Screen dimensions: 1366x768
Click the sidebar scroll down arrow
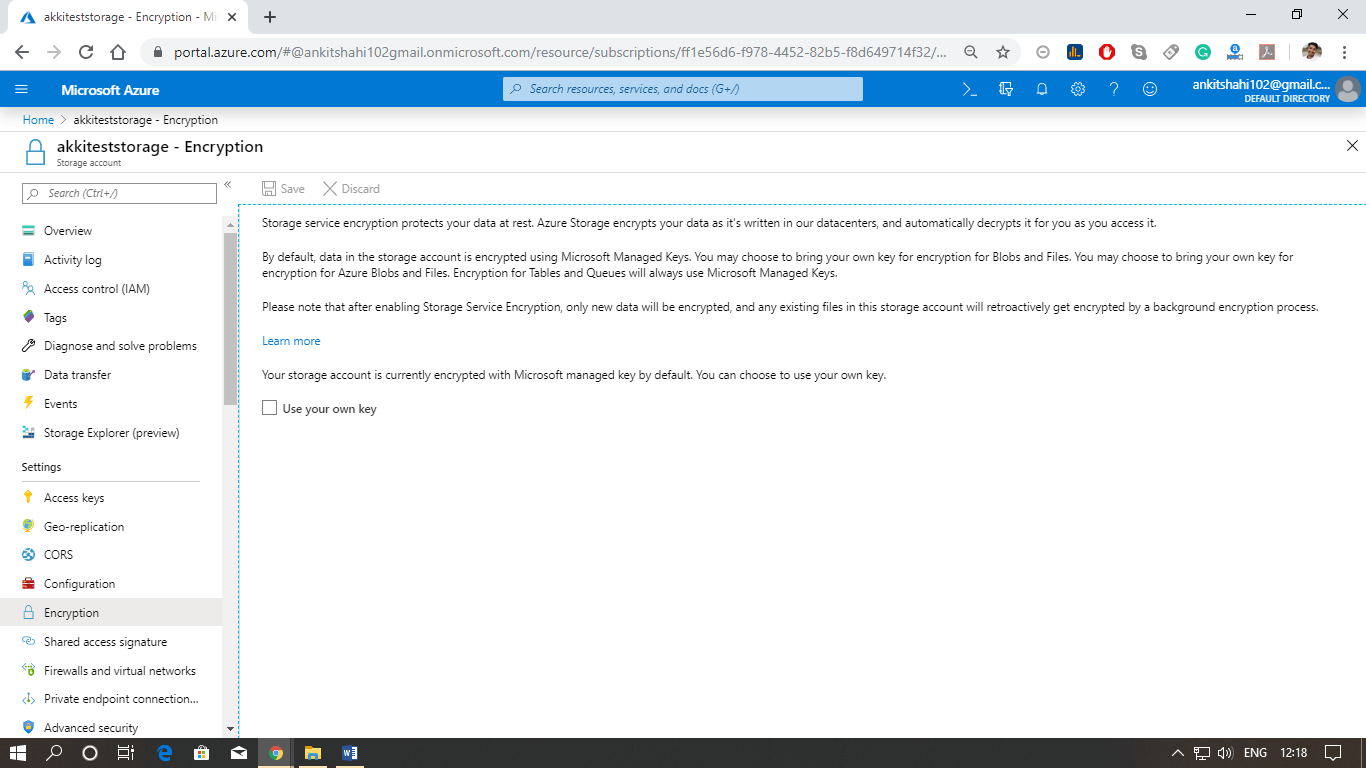tap(230, 729)
